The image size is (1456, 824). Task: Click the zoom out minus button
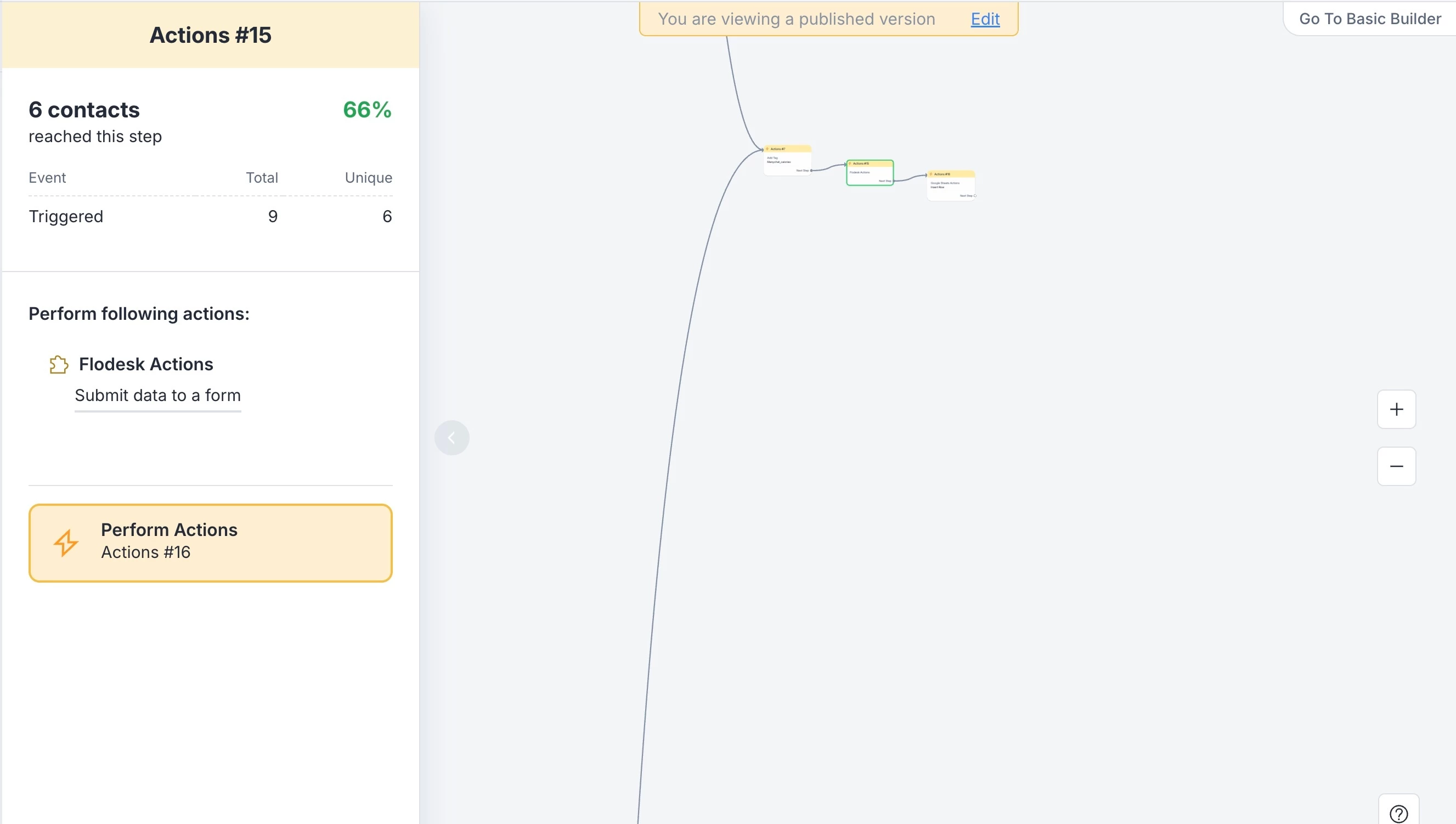coord(1396,466)
